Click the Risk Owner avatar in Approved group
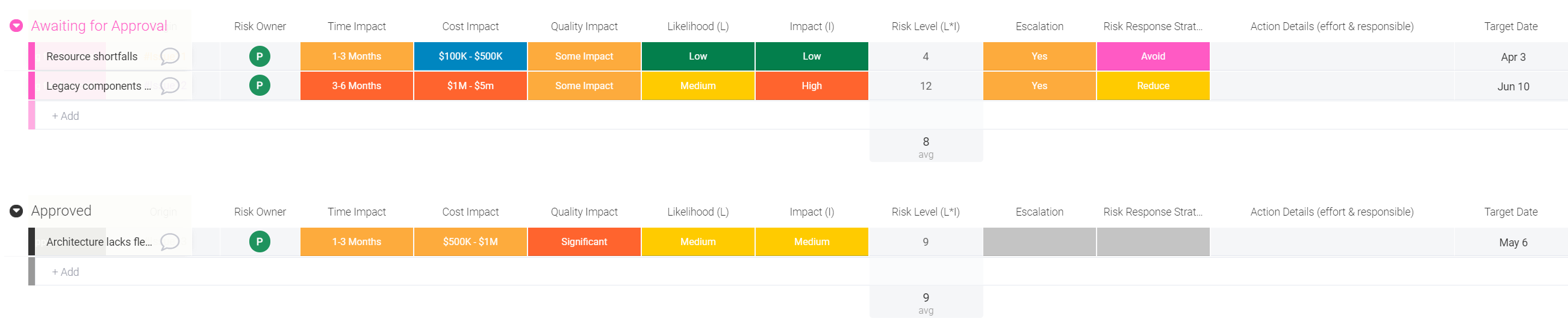 [x=260, y=241]
